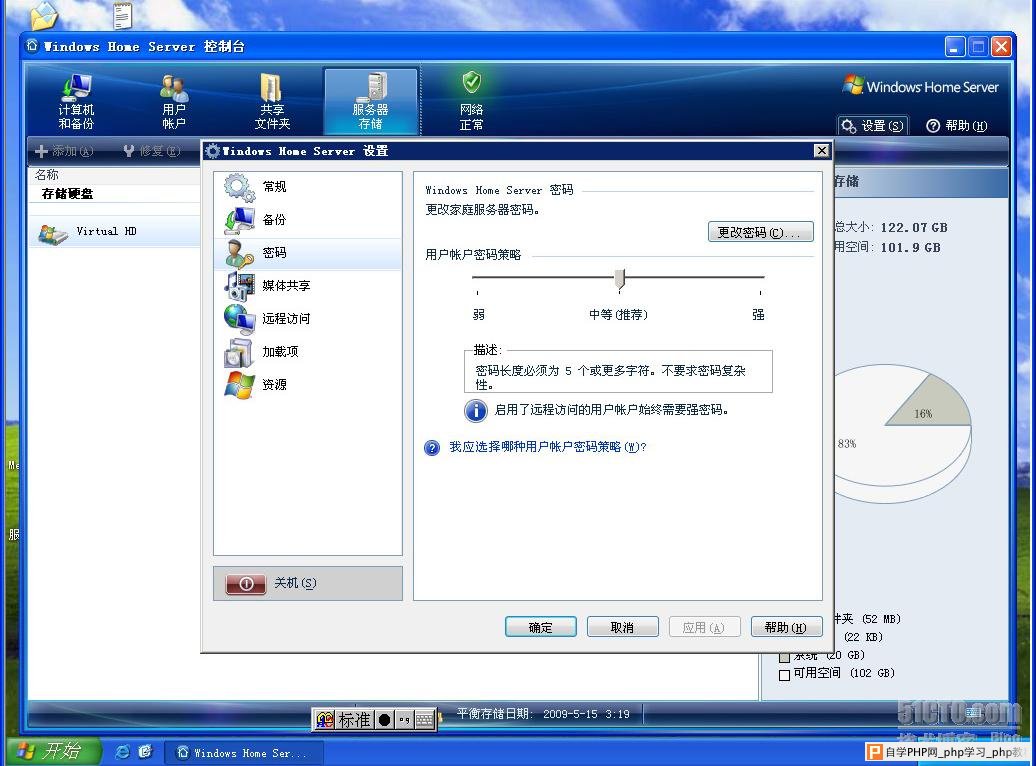The width and height of the screenshot is (1036, 766).
Task: Click 添加 in the storage toolbar
Action: coord(64,151)
